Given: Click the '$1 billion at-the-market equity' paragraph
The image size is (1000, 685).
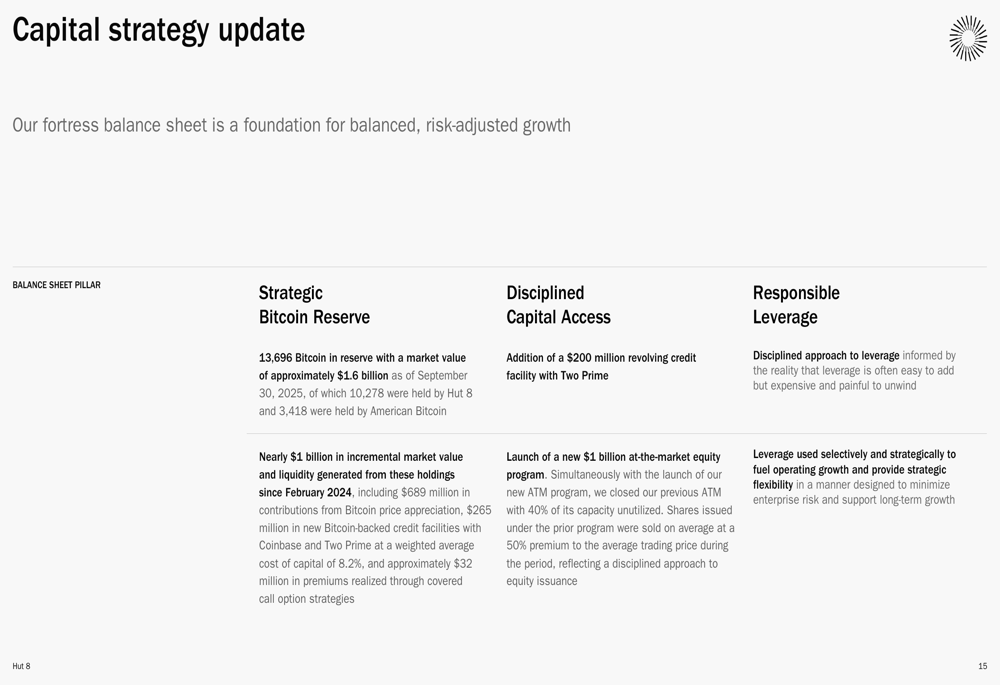Looking at the screenshot, I should tap(619, 519).
